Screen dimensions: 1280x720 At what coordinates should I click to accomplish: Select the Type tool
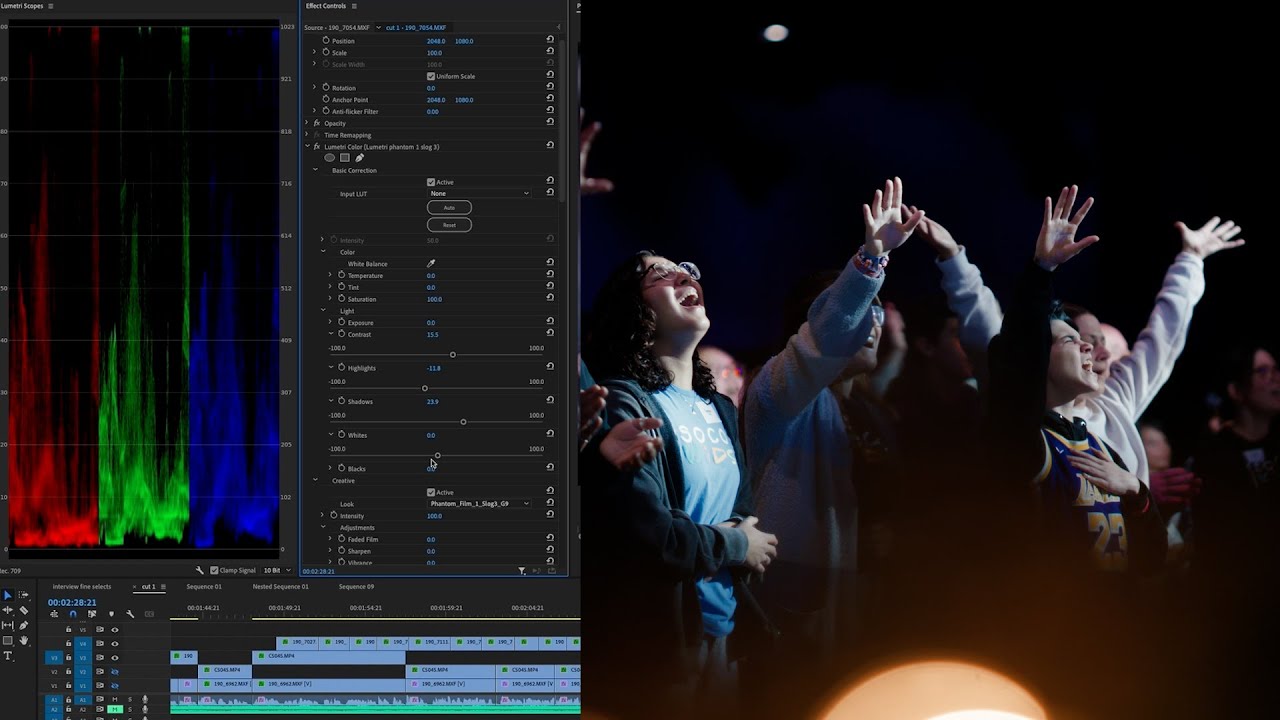tap(7, 656)
